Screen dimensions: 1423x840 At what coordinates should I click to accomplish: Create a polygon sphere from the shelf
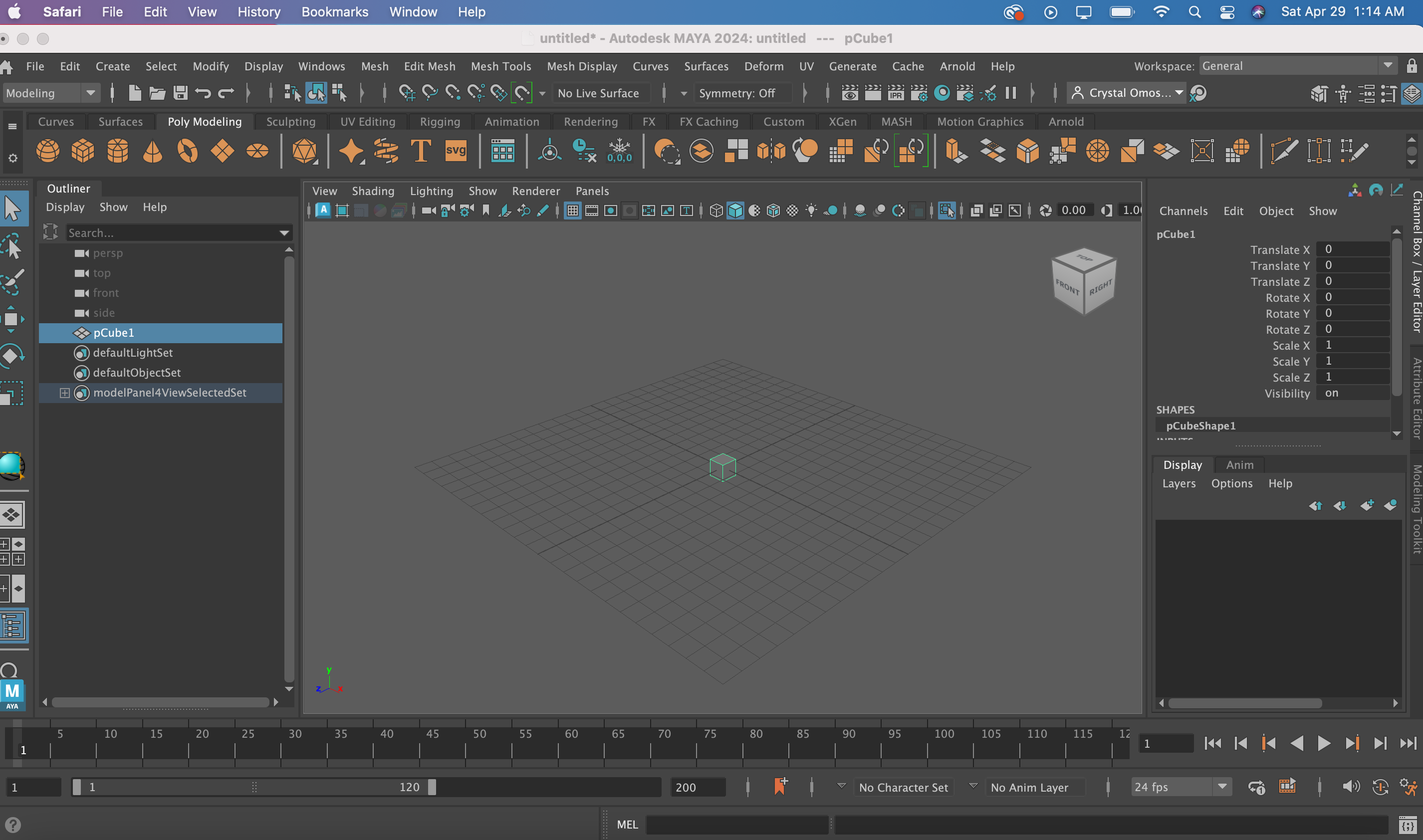(x=47, y=151)
